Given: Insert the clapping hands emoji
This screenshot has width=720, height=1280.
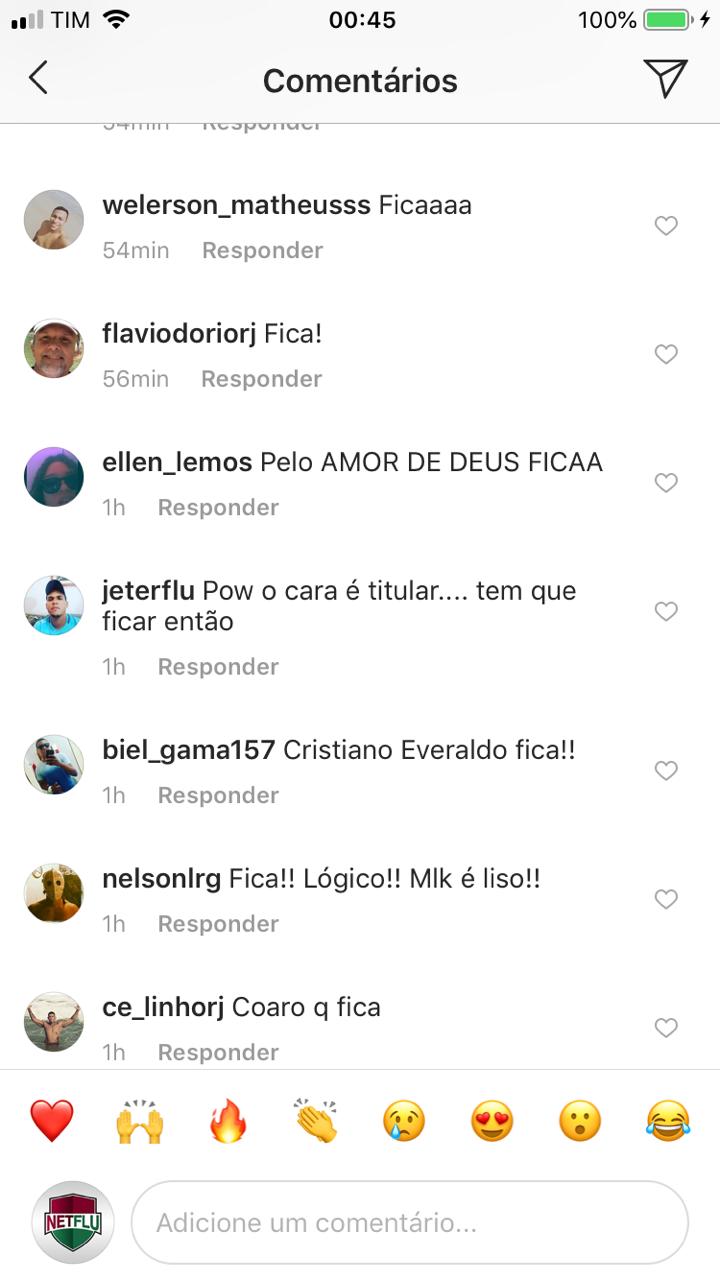Looking at the screenshot, I should [316, 1121].
